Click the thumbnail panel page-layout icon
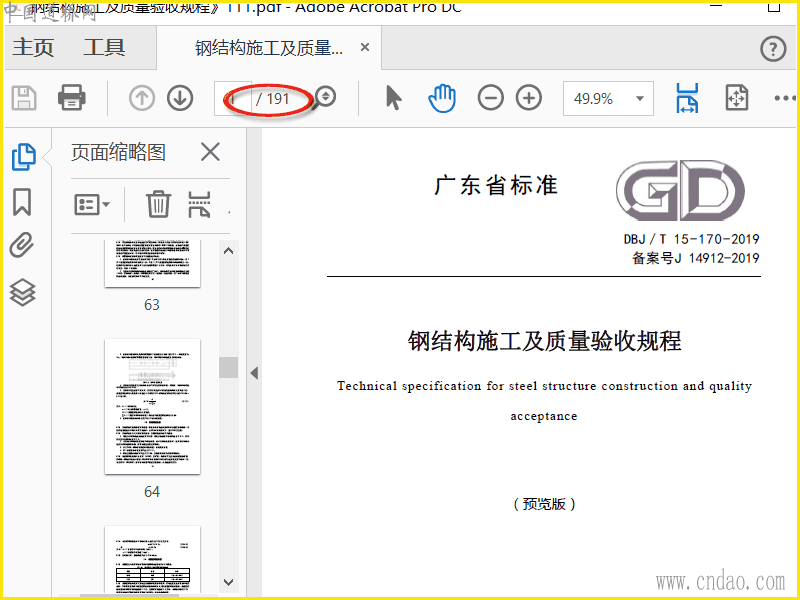The height and width of the screenshot is (600, 800). click(x=199, y=205)
